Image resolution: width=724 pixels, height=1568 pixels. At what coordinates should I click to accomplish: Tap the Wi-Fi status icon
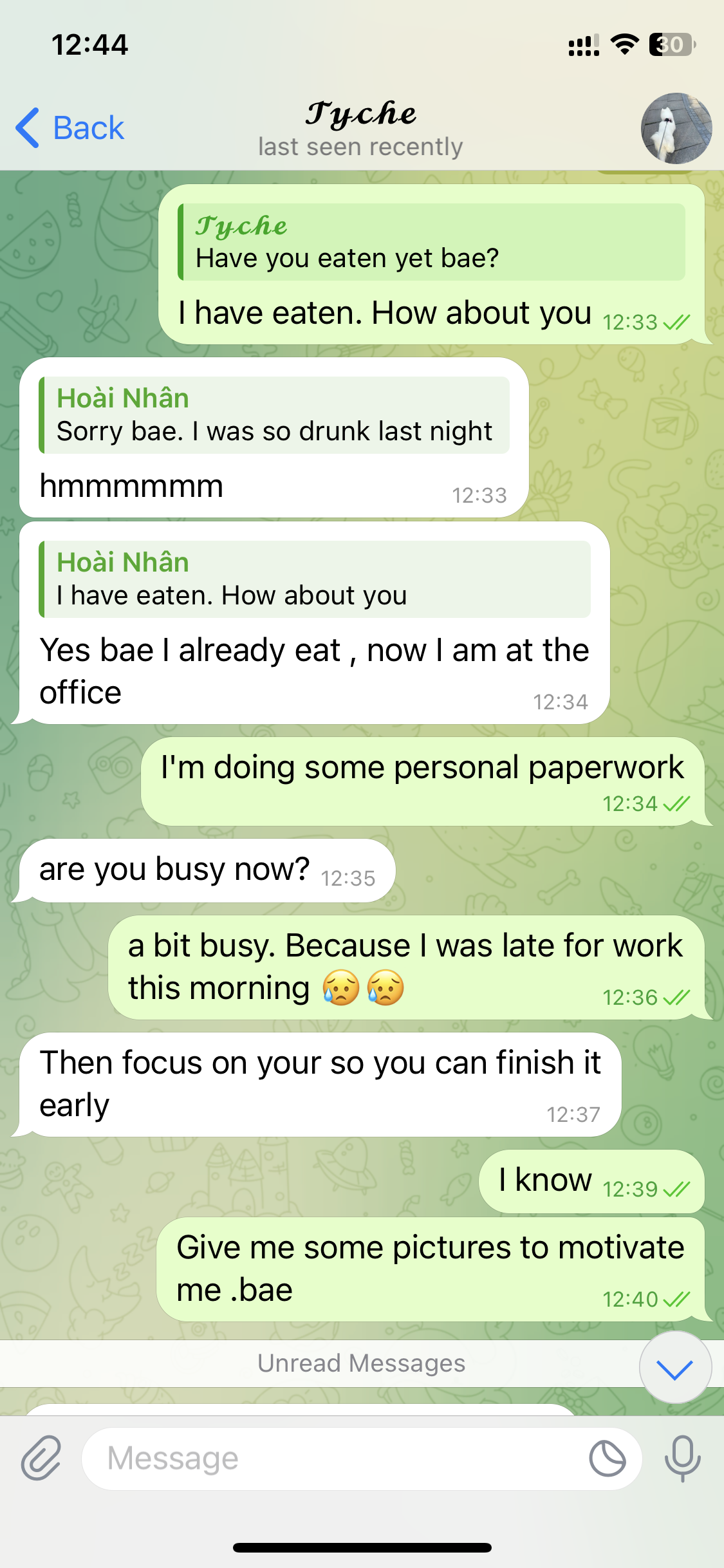point(624,44)
